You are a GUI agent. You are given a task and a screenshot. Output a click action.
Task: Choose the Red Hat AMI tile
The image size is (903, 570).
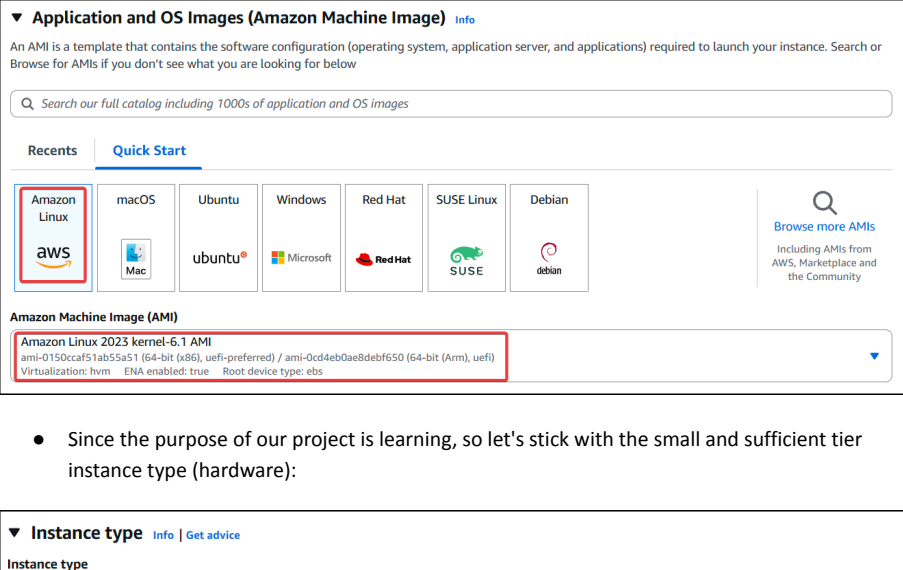tap(384, 238)
